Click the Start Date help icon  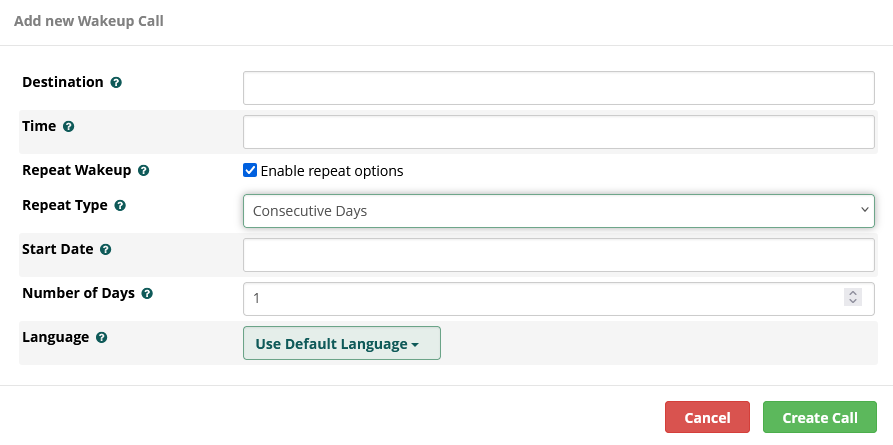(x=106, y=250)
